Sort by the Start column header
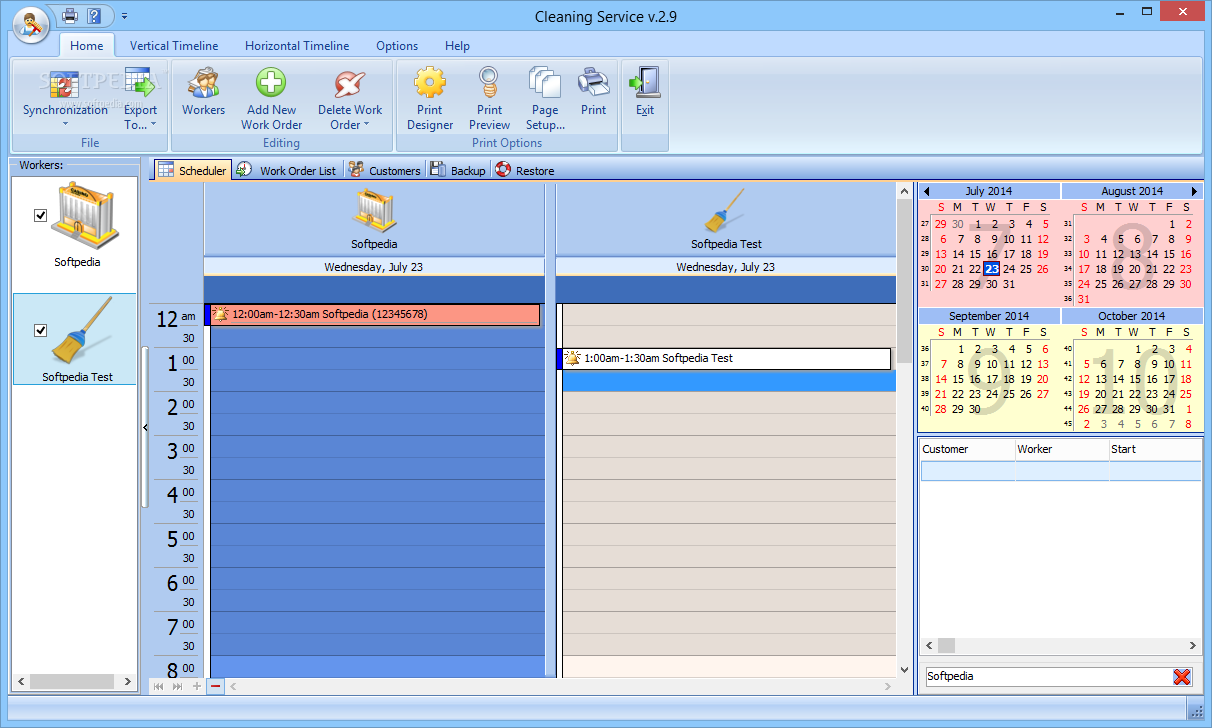Viewport: 1212px width, 728px height. click(1155, 449)
